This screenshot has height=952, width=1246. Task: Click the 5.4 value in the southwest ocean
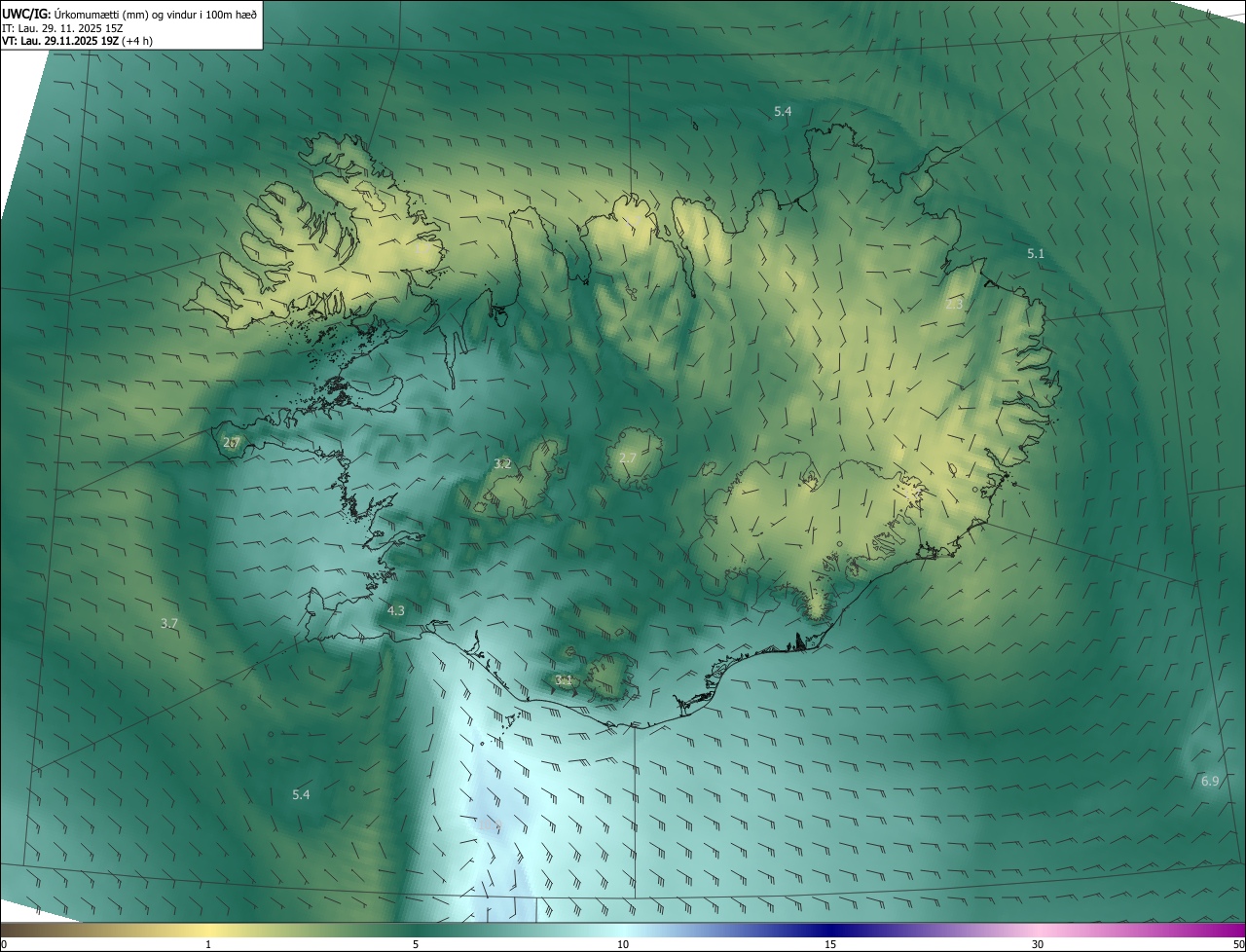[302, 795]
